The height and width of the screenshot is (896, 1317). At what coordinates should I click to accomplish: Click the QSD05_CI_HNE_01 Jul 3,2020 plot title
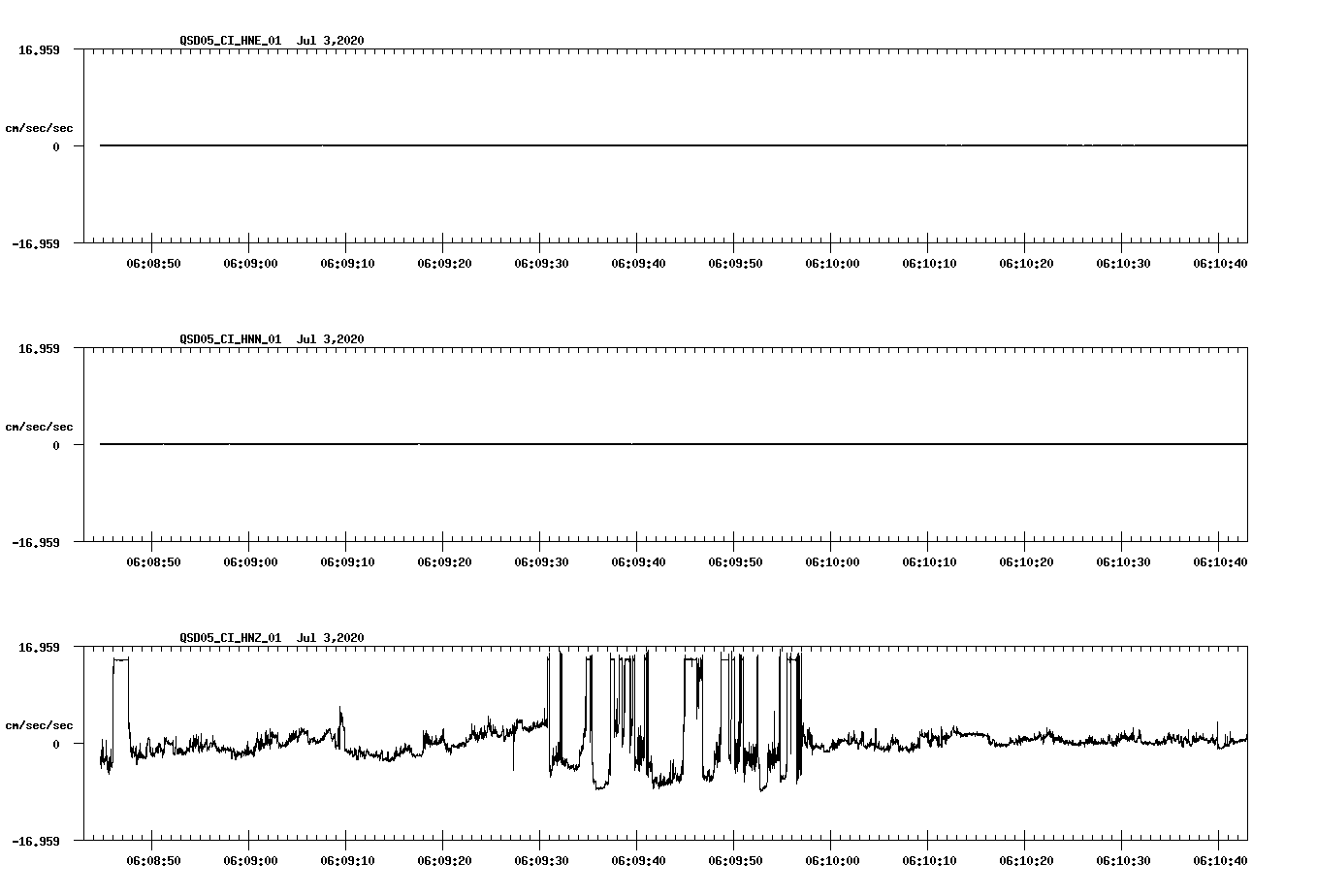click(x=272, y=41)
